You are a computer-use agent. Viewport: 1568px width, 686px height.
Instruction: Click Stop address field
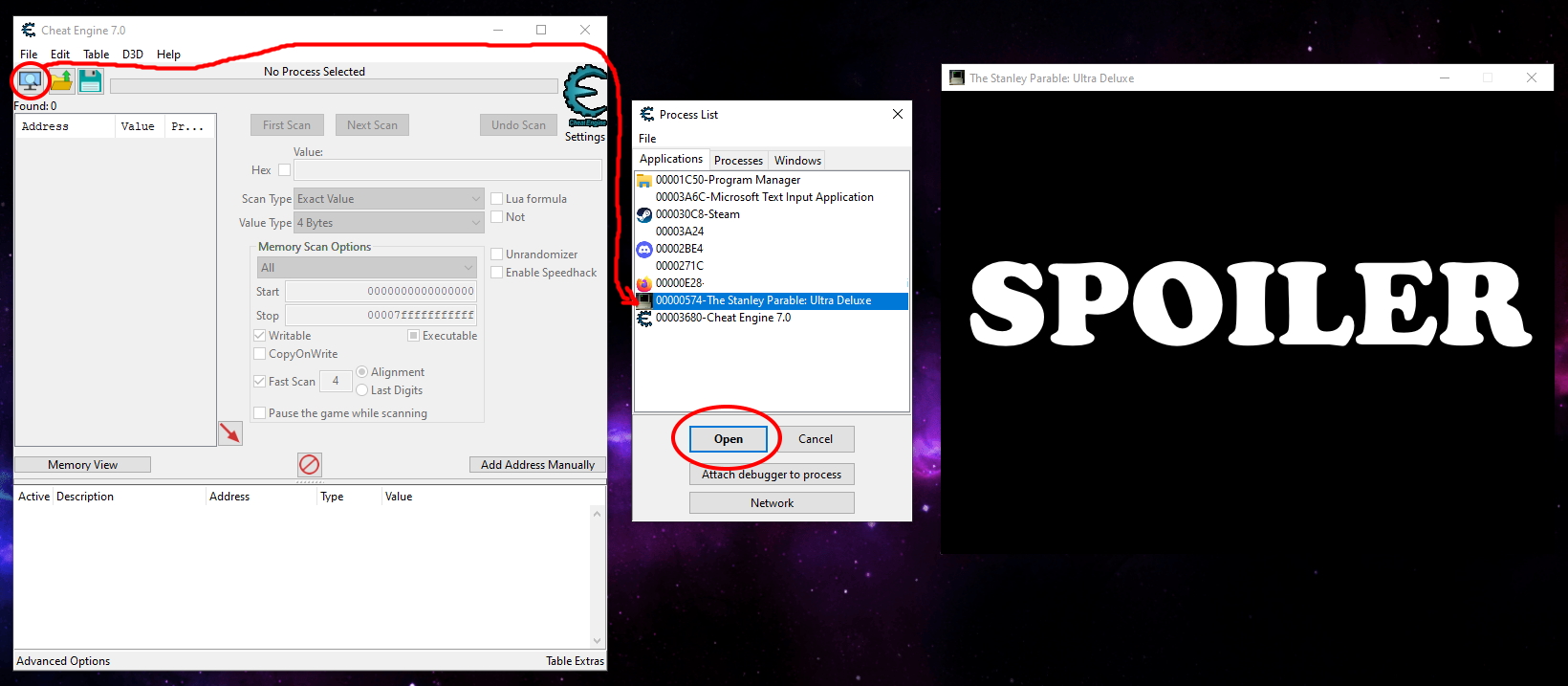(381, 315)
